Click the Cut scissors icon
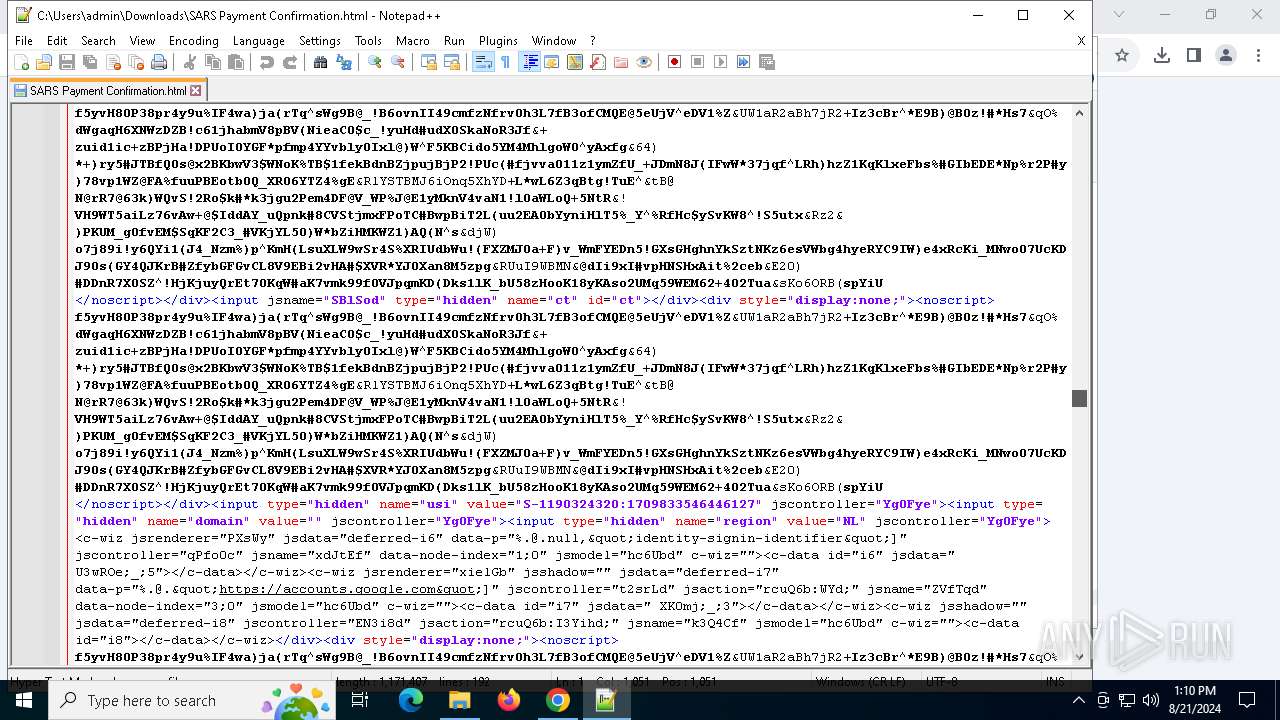This screenshot has height=720, width=1280. click(x=190, y=62)
